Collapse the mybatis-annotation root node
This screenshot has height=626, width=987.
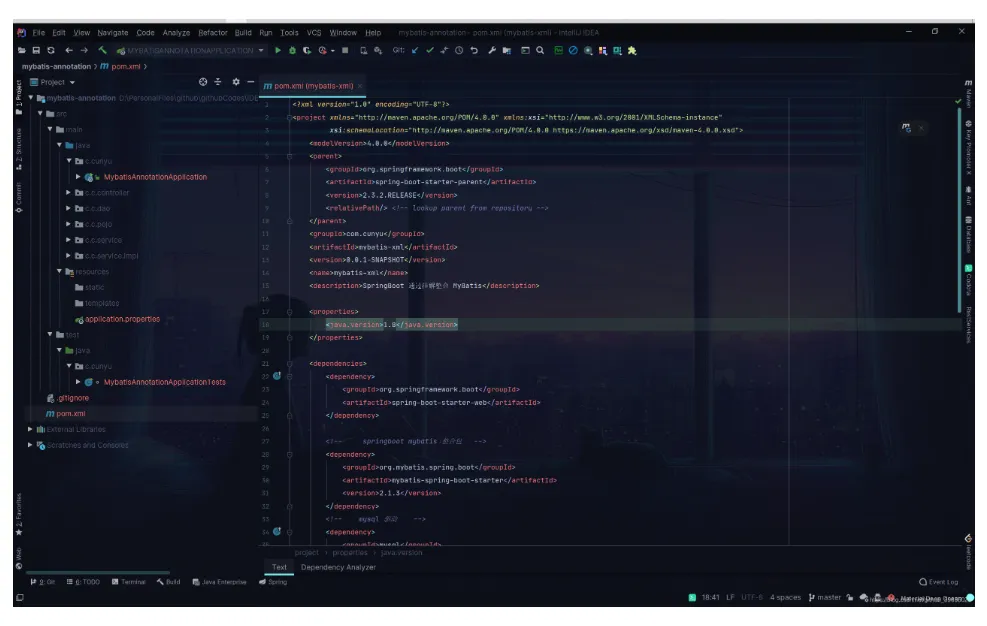tap(31, 98)
